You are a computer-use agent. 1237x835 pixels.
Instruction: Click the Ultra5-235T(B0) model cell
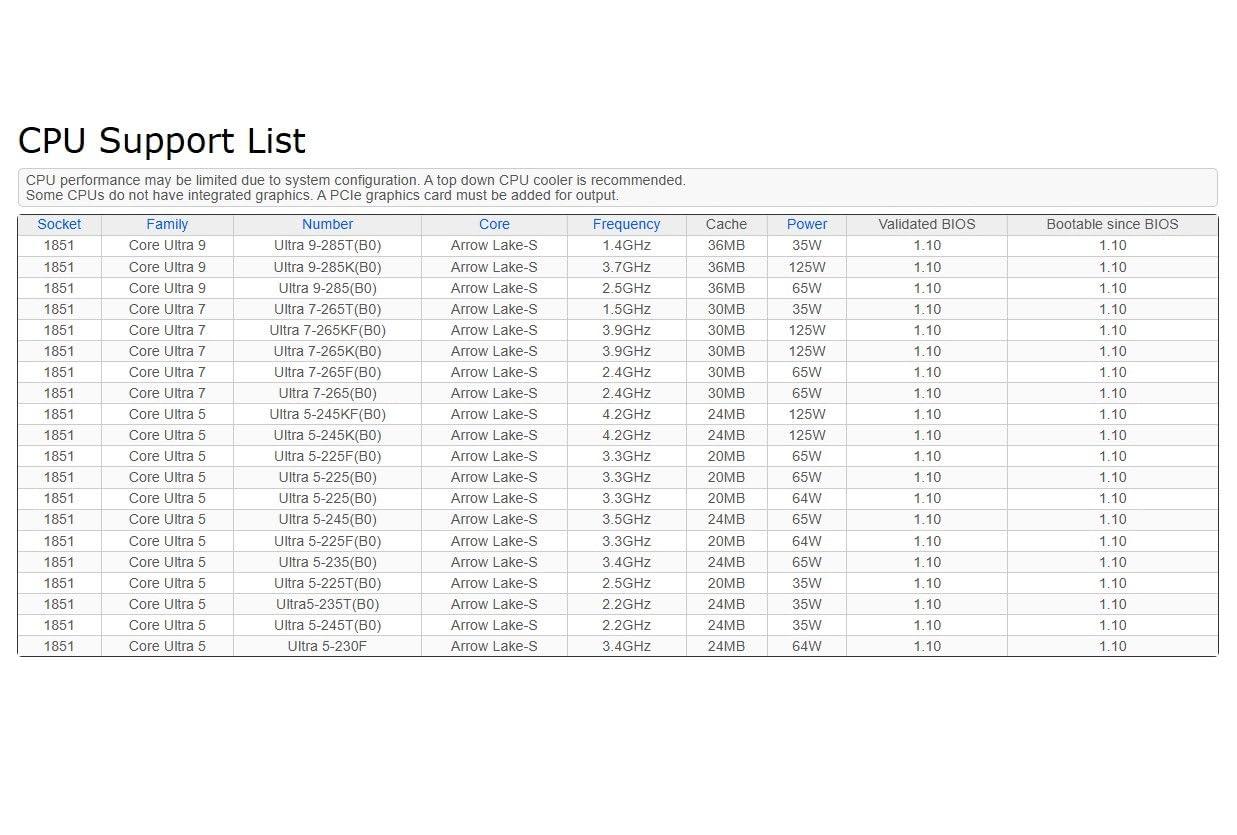pyautogui.click(x=327, y=604)
